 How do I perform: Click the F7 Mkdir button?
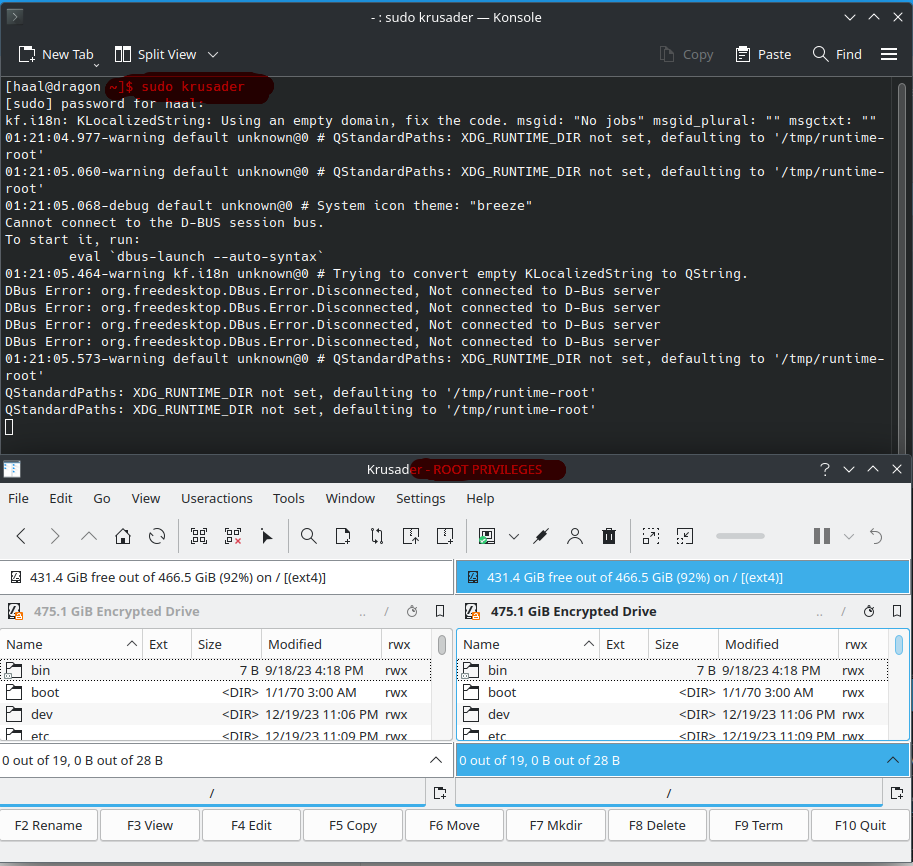click(556, 825)
